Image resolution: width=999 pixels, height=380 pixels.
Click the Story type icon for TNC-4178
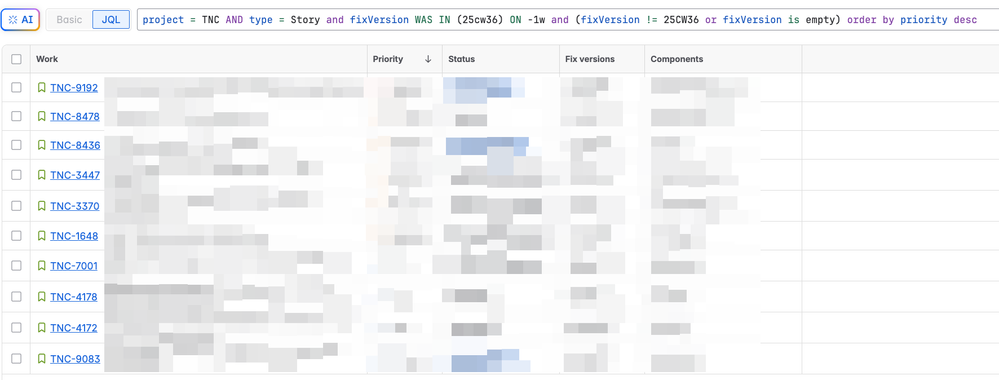point(41,296)
